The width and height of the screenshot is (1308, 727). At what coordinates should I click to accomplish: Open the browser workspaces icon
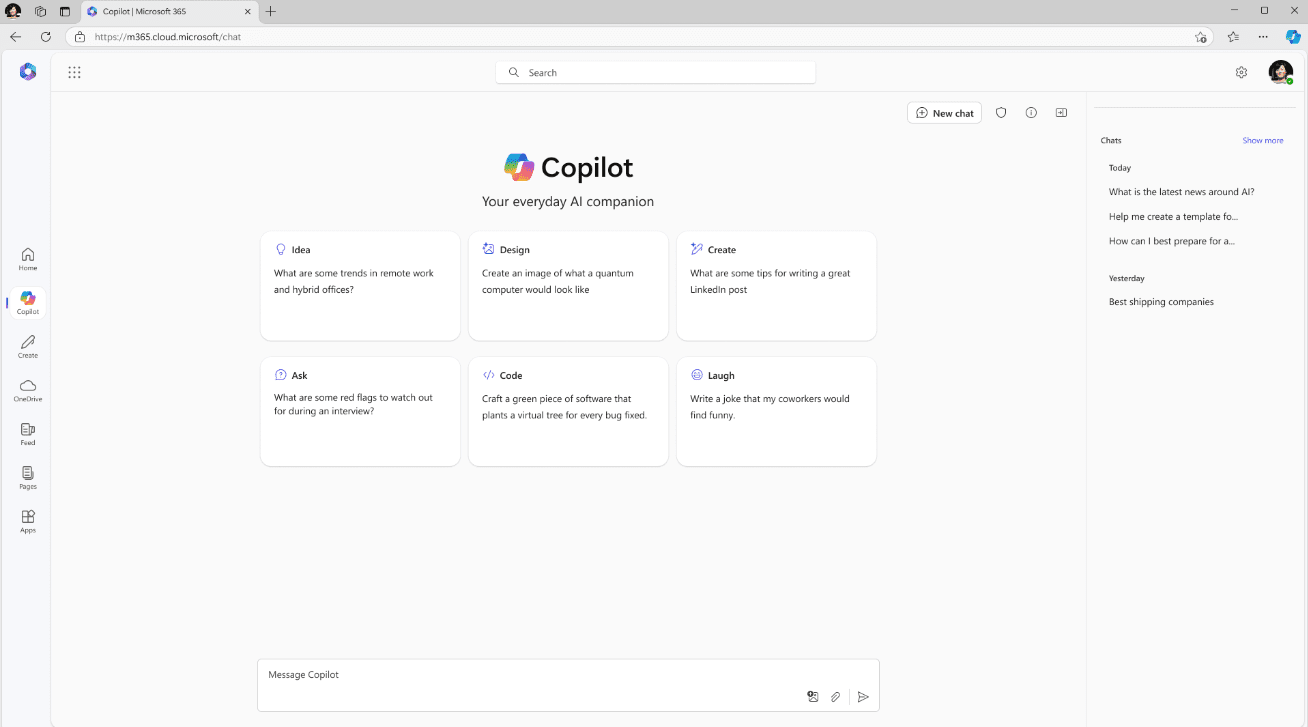(40, 11)
